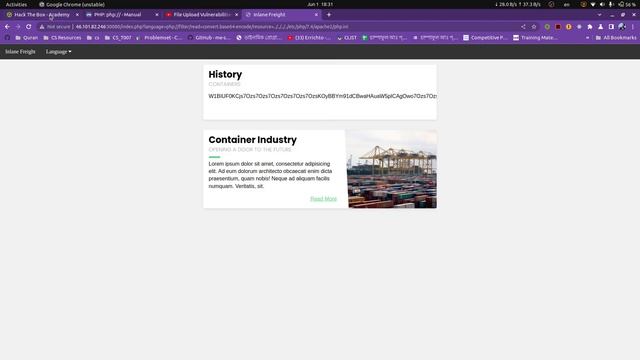
Task: Open the cs bookmarks folder
Action: pyautogui.click(x=93, y=38)
